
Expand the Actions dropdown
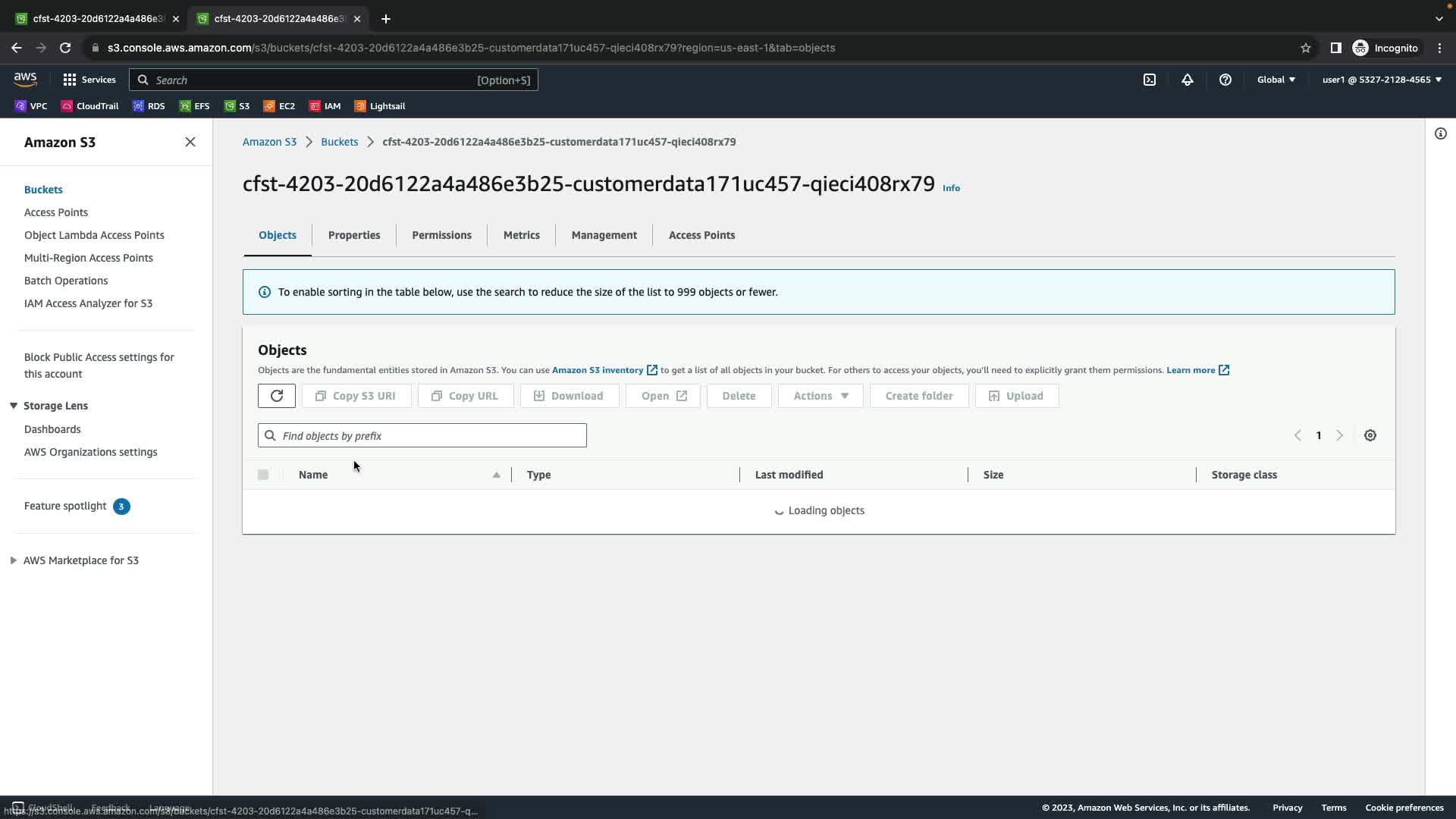821,396
